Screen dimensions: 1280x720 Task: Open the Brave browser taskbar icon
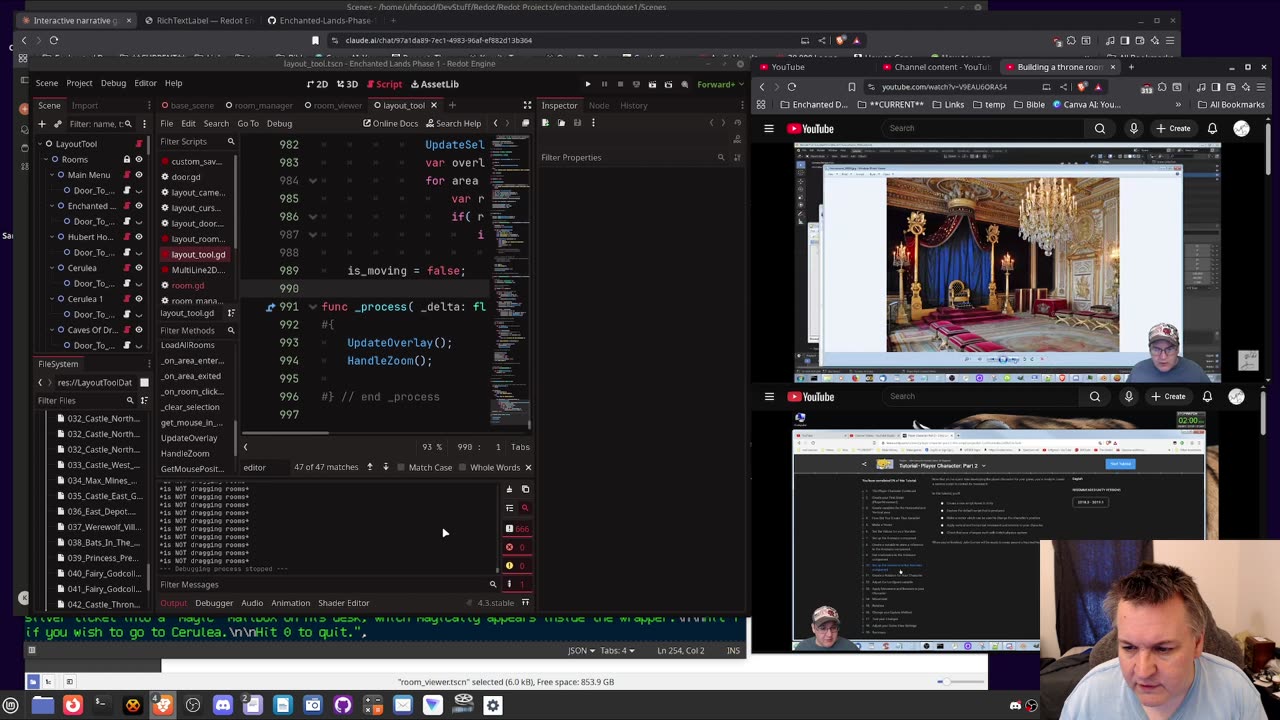[x=162, y=705]
